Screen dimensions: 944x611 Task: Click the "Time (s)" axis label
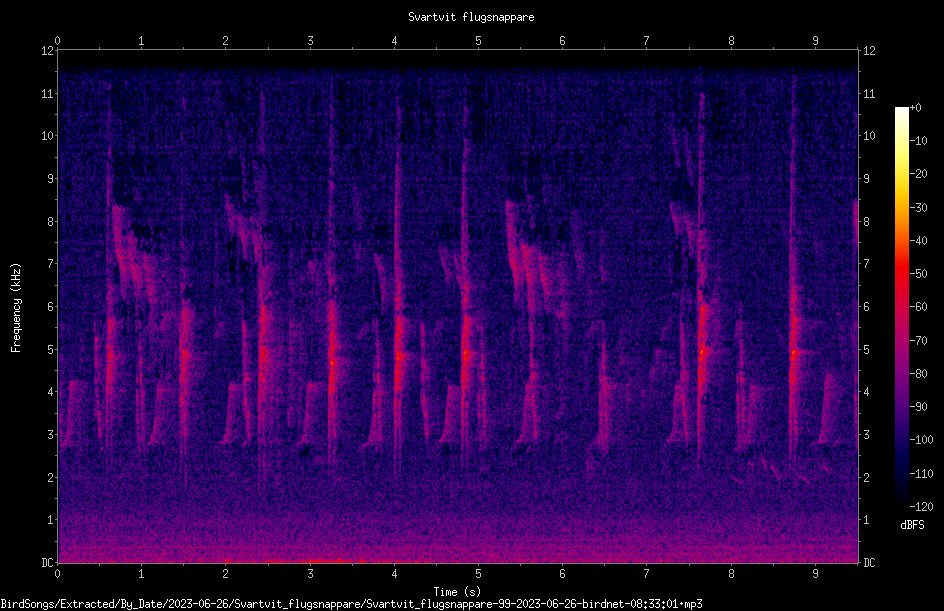pyautogui.click(x=457, y=592)
